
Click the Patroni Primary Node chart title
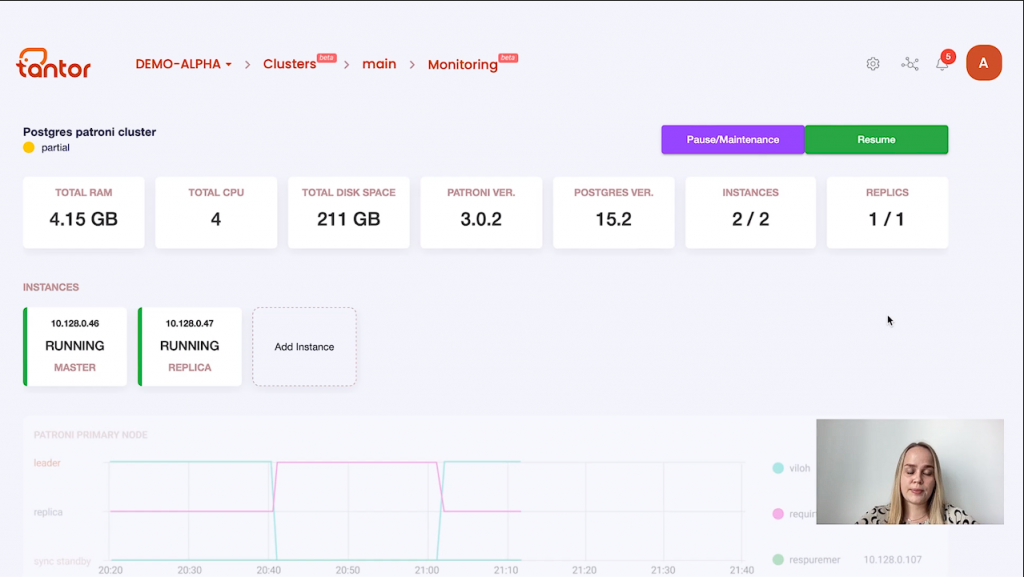pos(91,435)
